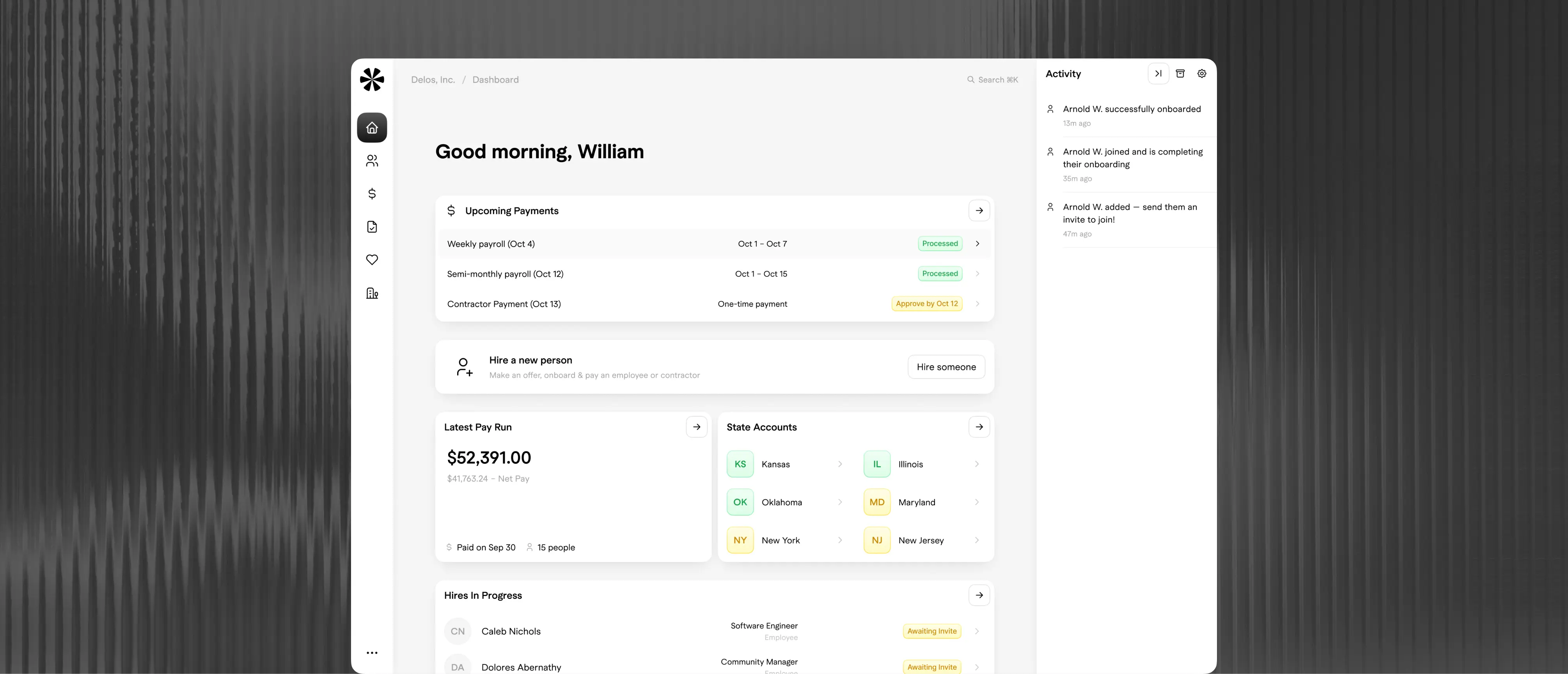Open the sidebar overflow three-dot menu

tap(372, 653)
